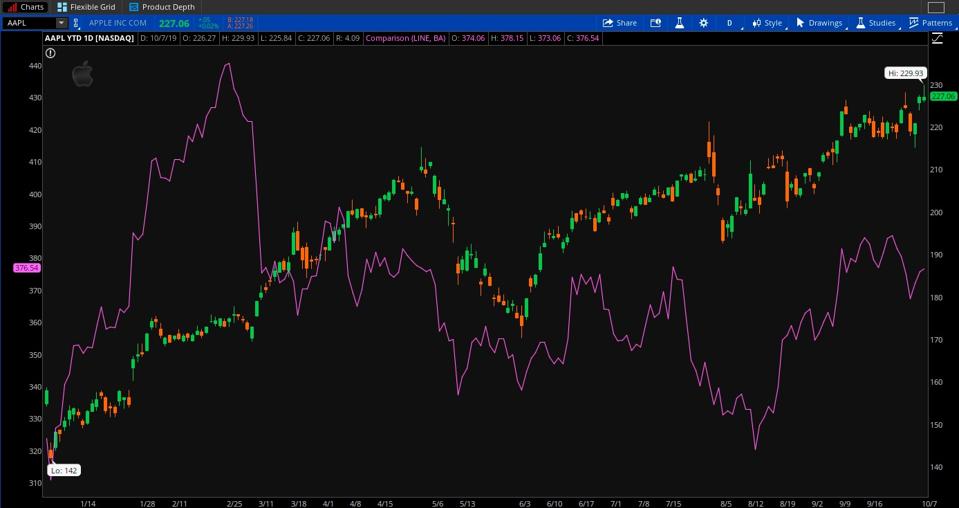Click the AAPL symbol input field
Screen dimensions: 959x508
click(29, 23)
